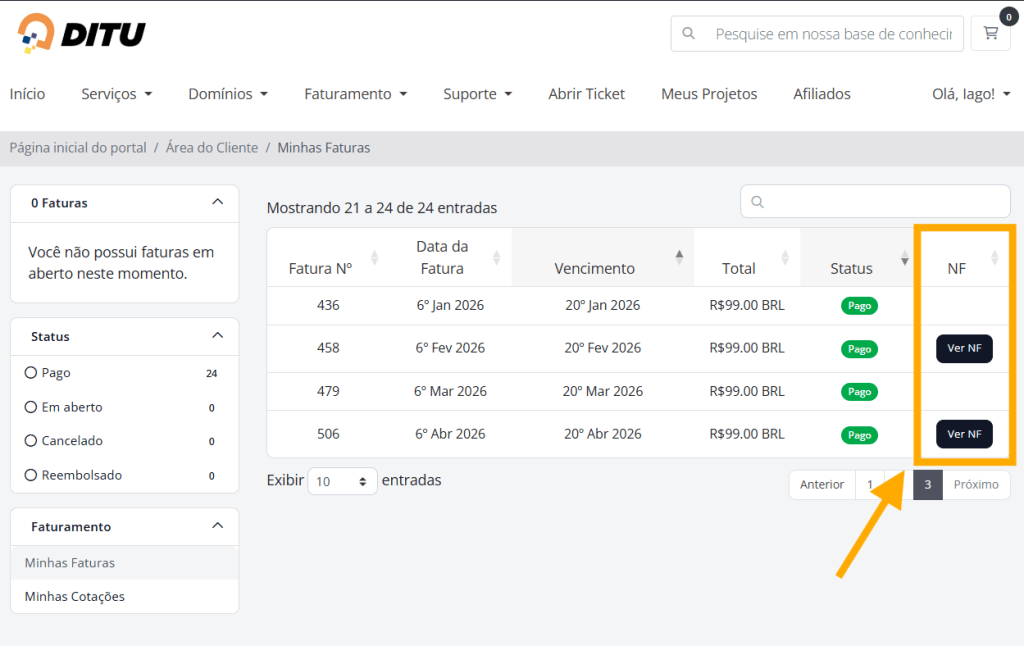
Task: Collapse the Status filter panel
Action: 217,336
